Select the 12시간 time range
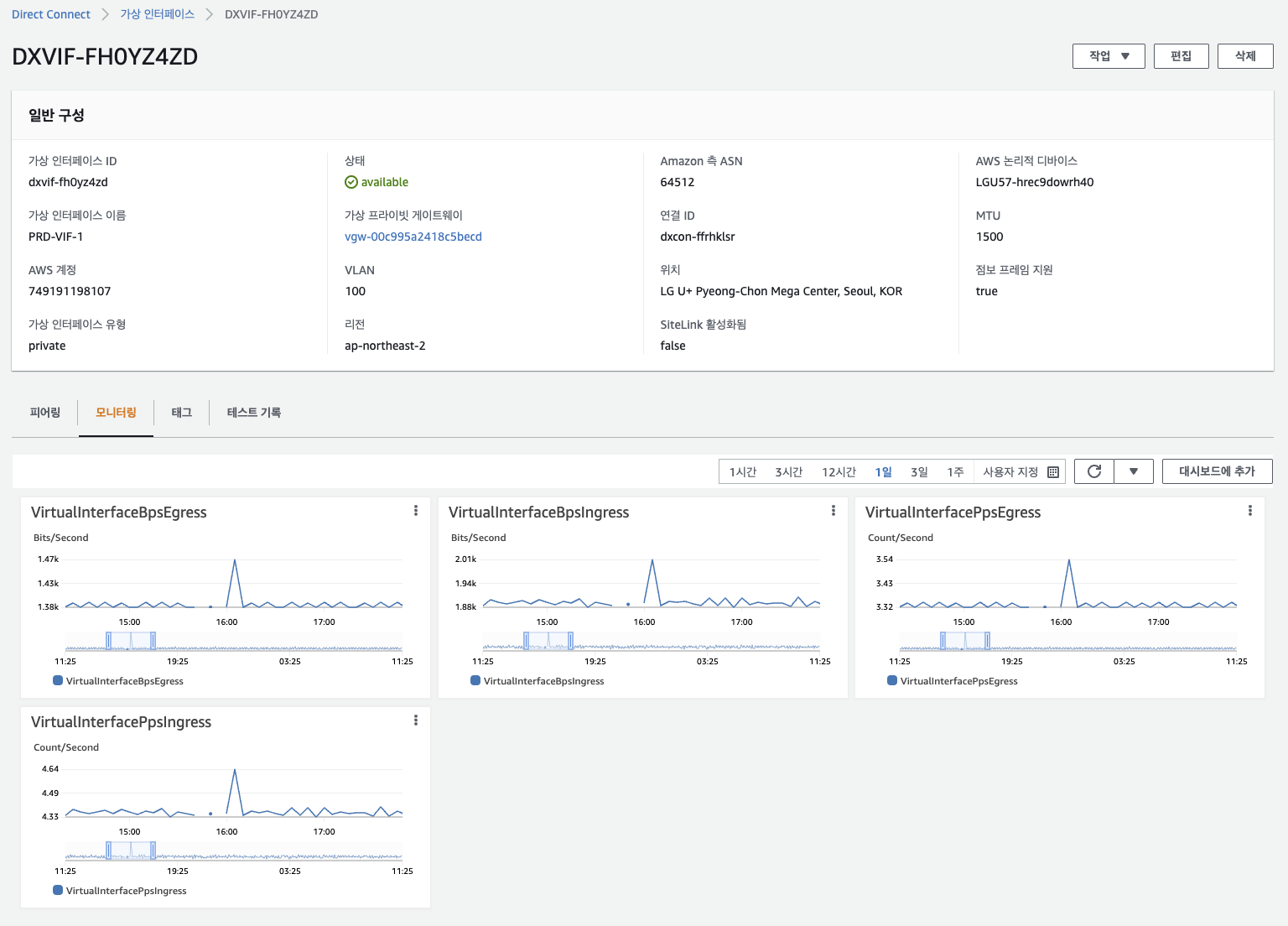1288x926 pixels. coord(839,472)
